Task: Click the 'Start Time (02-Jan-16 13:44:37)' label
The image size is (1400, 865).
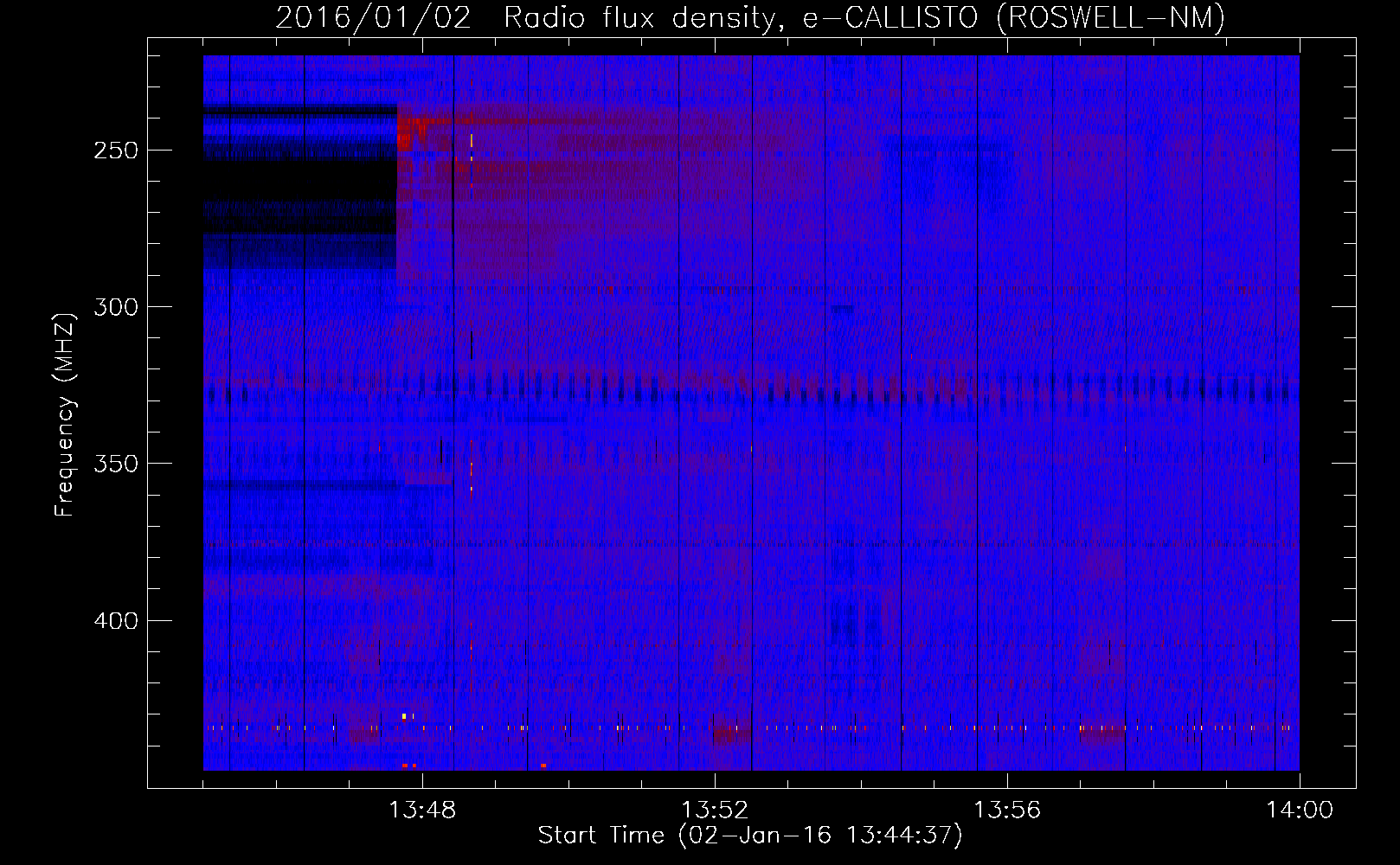Action: tap(750, 836)
